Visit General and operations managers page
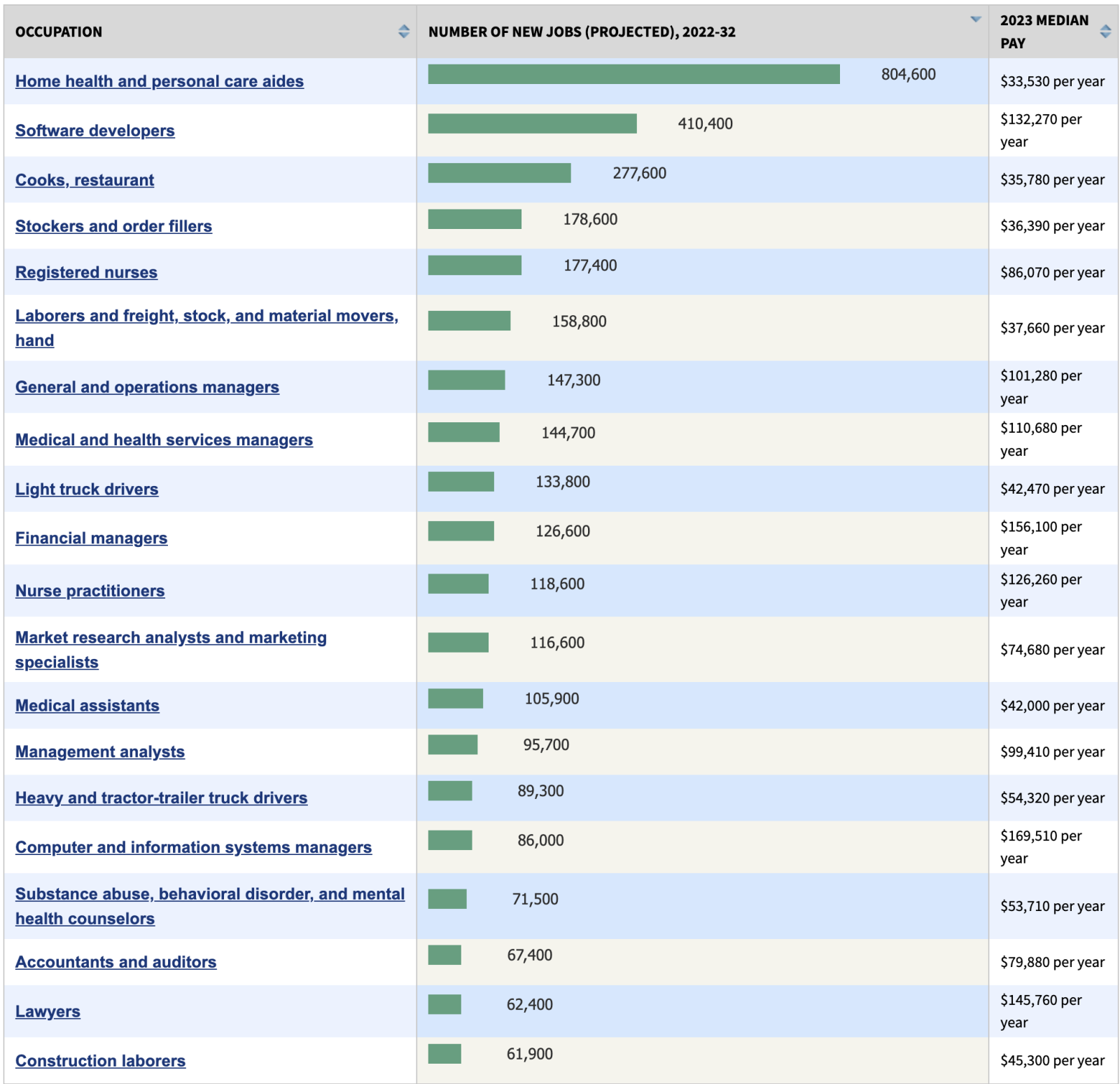1120x1084 pixels. [x=147, y=387]
